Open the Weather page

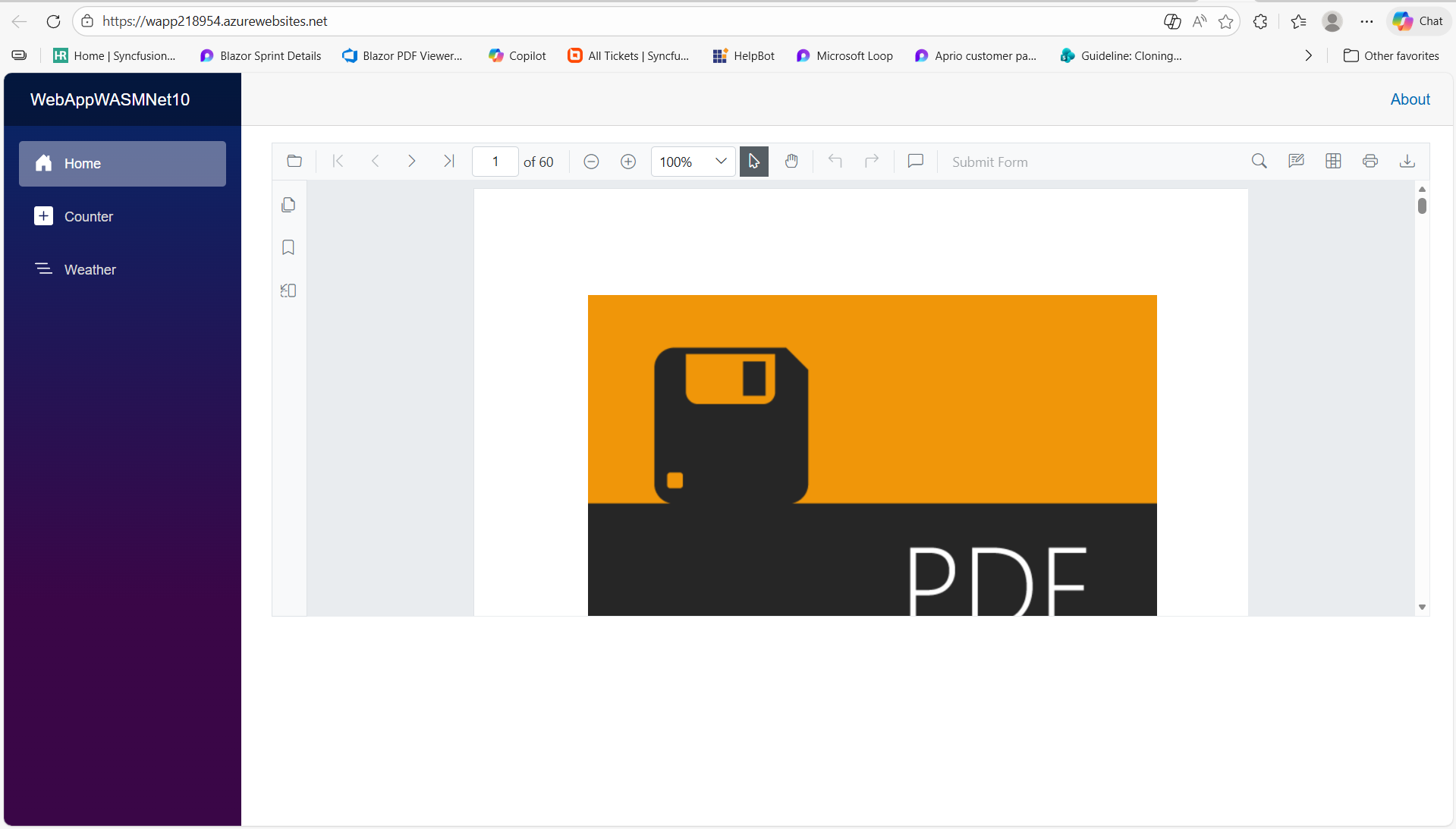[x=122, y=270]
